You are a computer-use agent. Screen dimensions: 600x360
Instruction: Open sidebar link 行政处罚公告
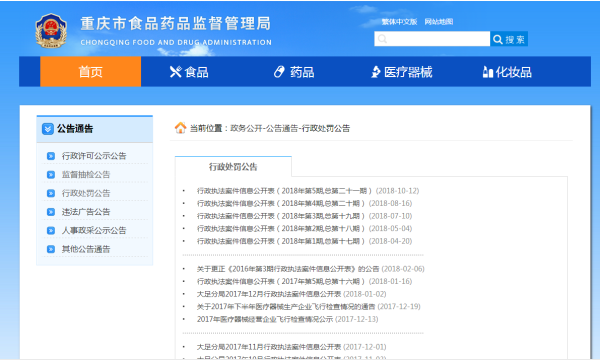point(86,193)
